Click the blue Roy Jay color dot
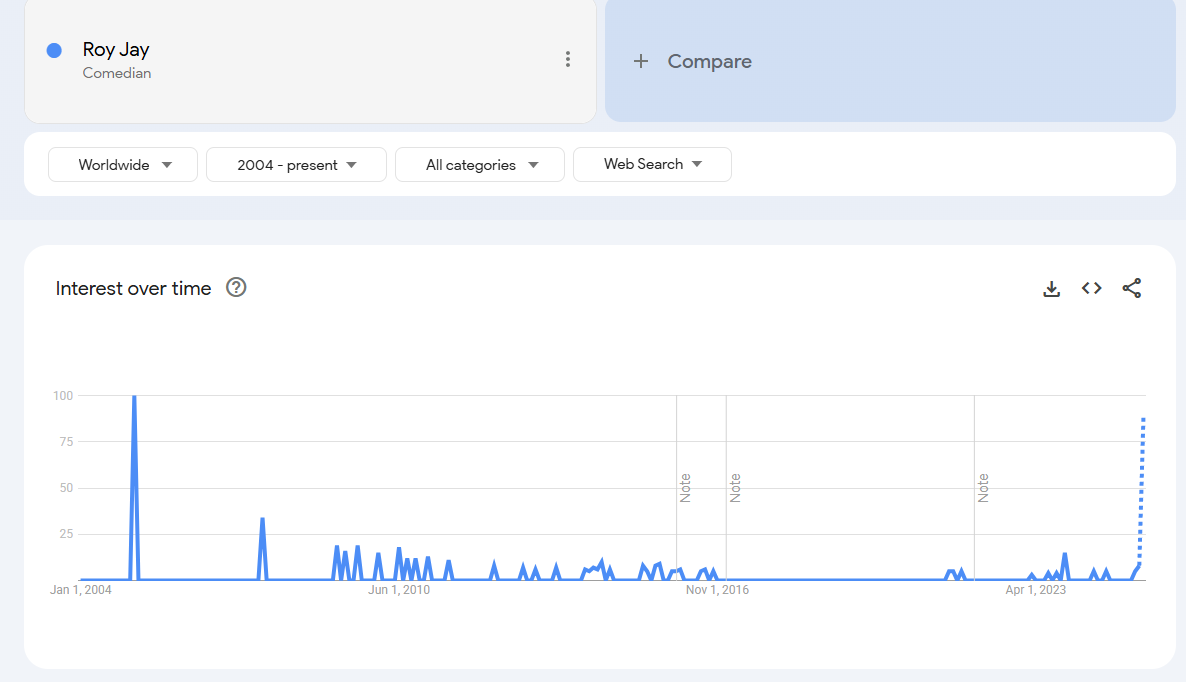1186x682 pixels. coord(54,51)
